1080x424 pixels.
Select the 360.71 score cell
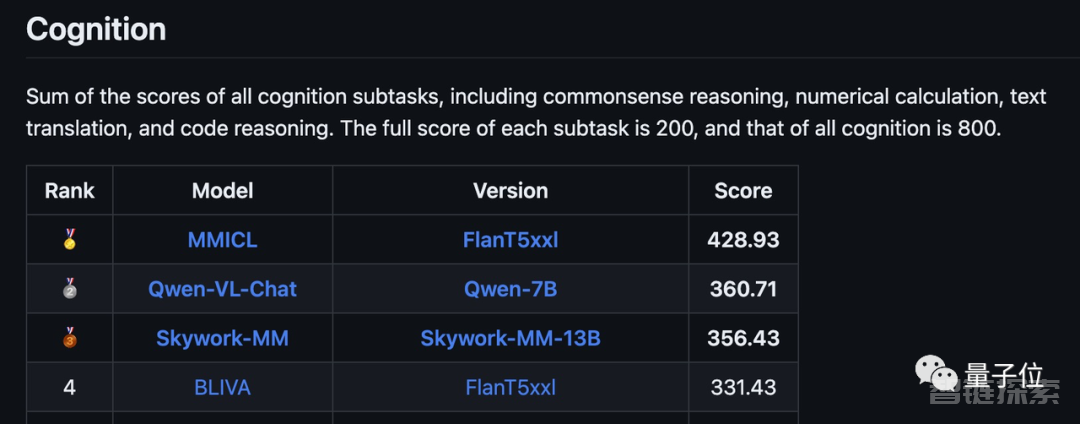point(743,289)
